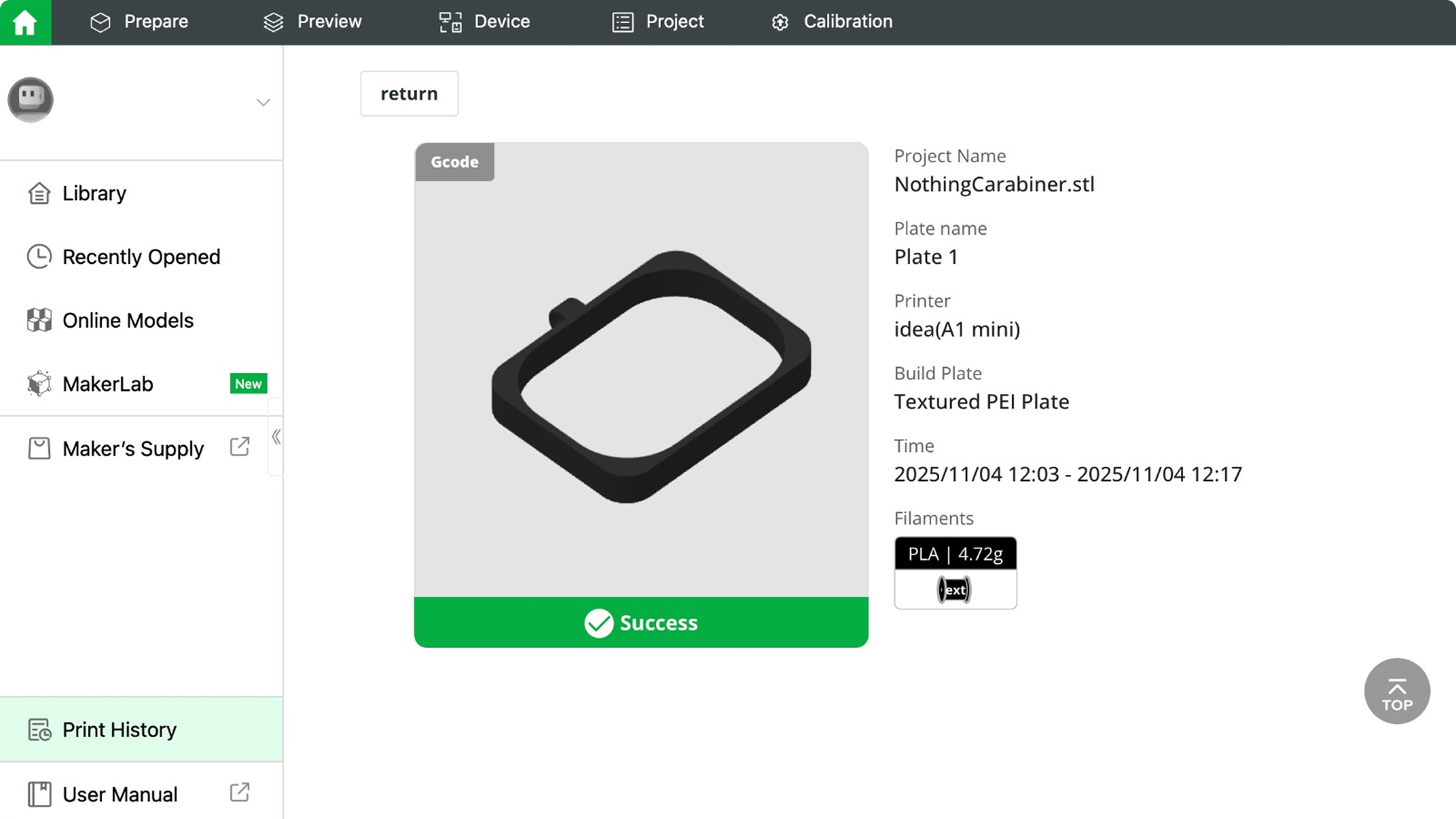Open the Library section

[x=94, y=193]
